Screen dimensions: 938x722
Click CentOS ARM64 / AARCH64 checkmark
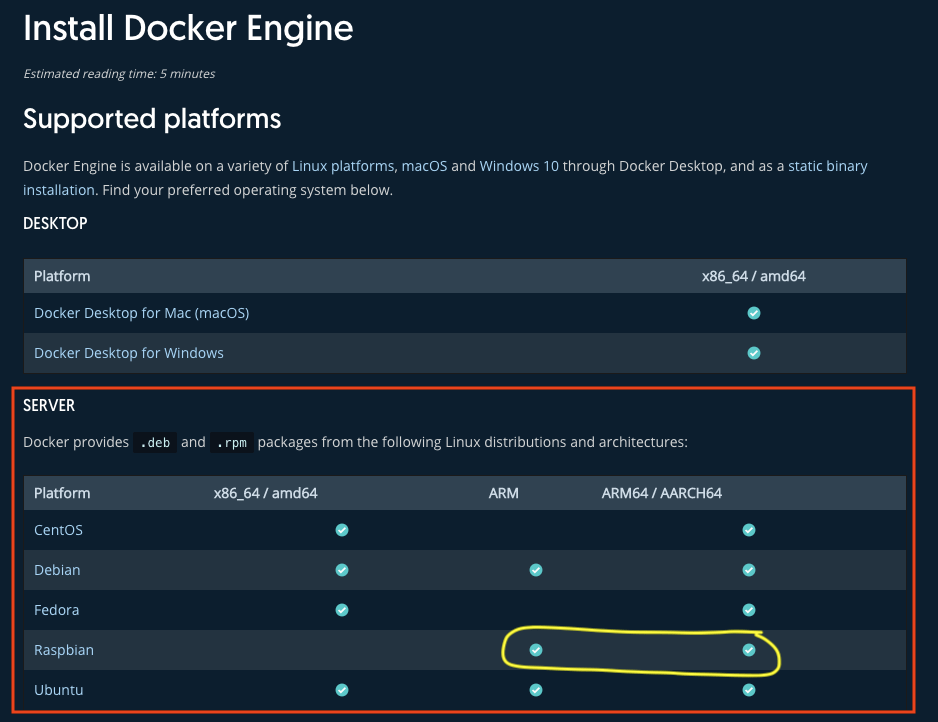tap(748, 530)
